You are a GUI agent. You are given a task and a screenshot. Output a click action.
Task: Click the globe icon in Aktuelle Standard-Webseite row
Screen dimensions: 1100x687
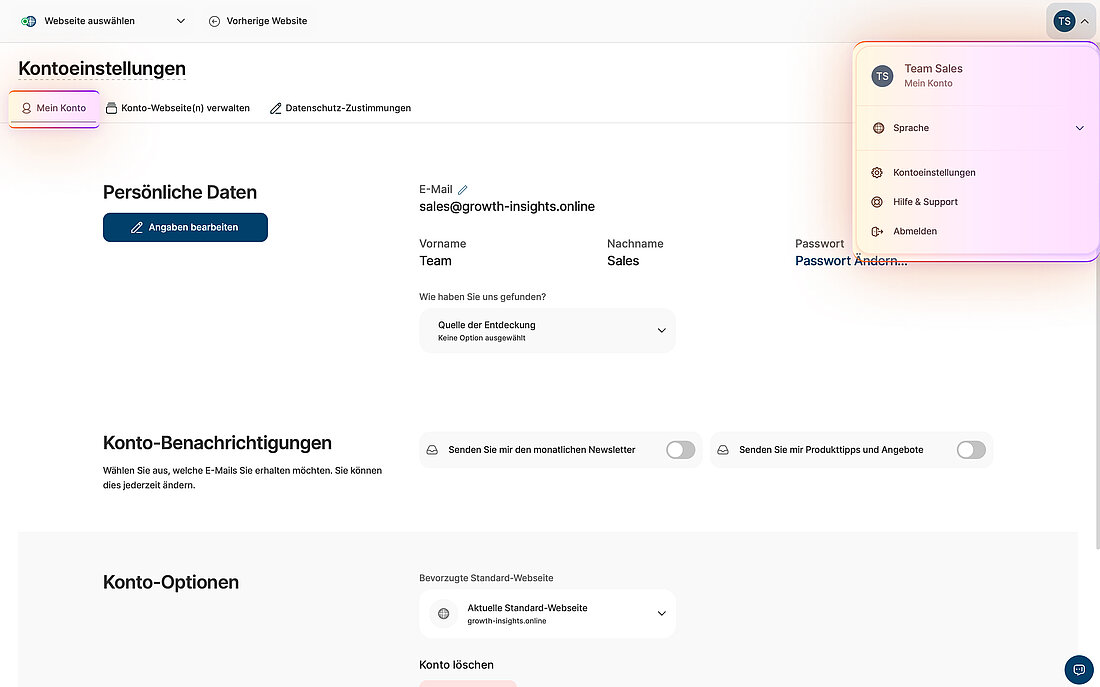click(442, 613)
